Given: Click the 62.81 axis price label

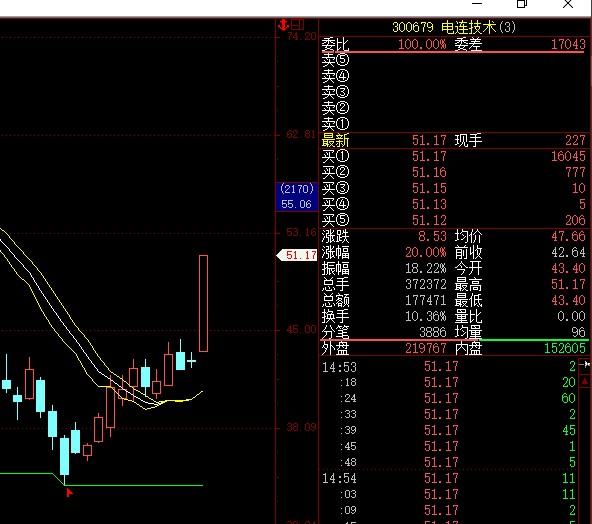Looking at the screenshot, I should (301, 134).
